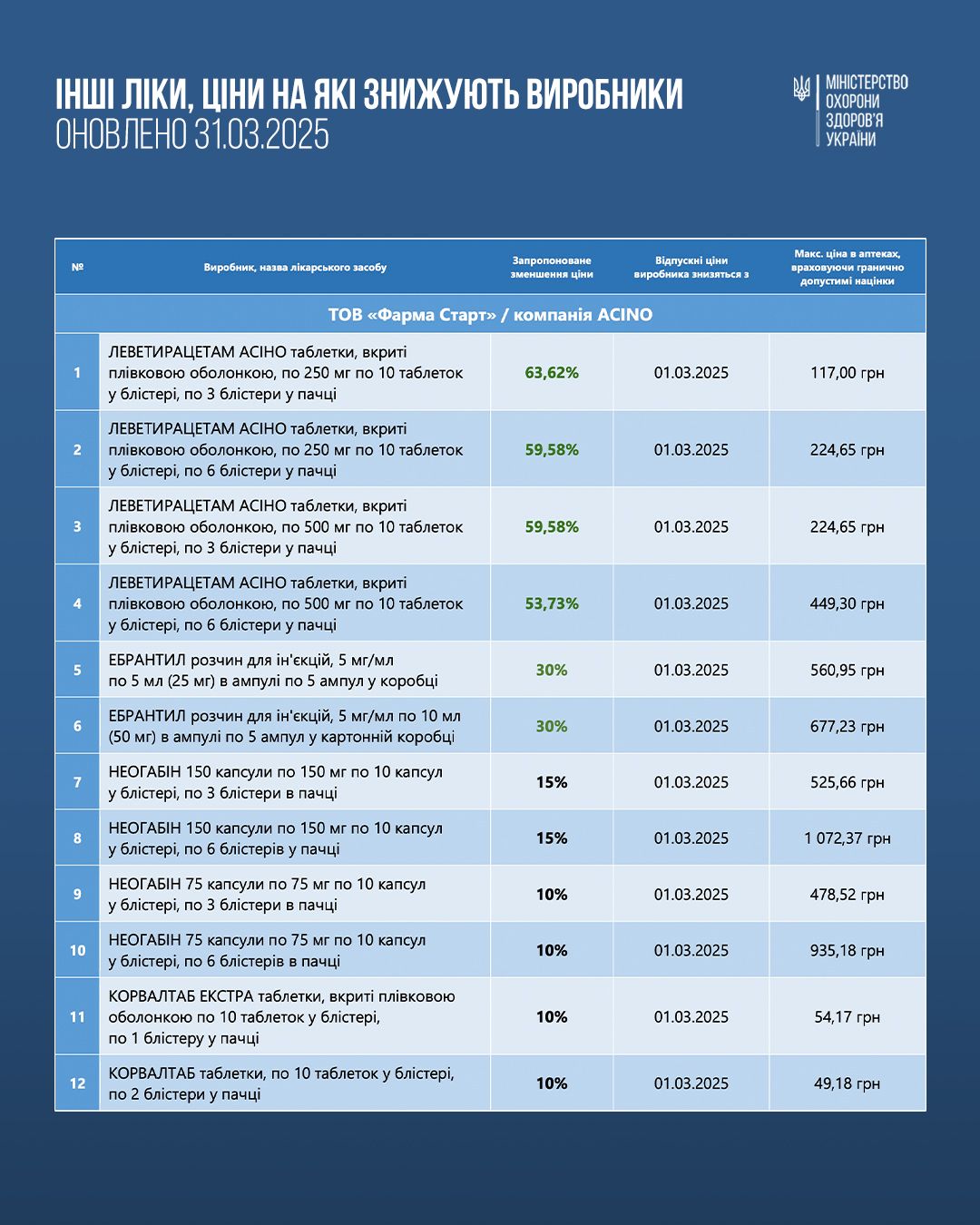The height and width of the screenshot is (1225, 980).
Task: Click row number 10 cell
Action: click(77, 950)
